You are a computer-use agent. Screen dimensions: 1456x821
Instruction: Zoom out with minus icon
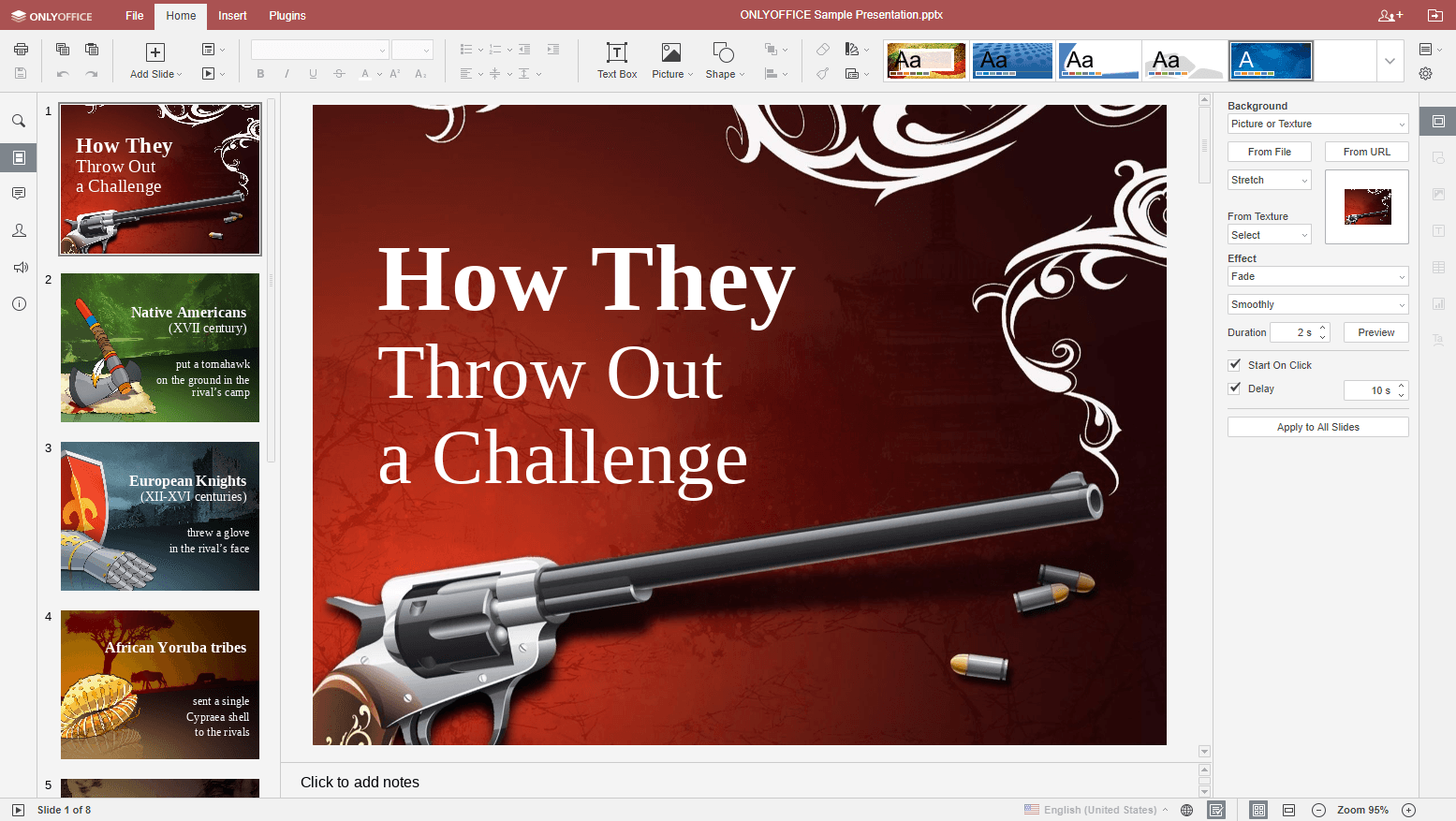pos(1318,810)
